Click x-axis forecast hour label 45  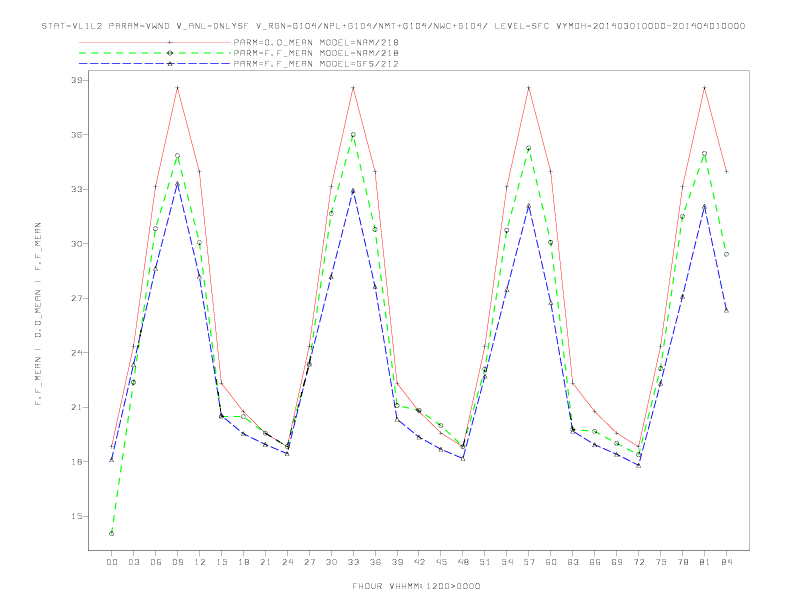pyautogui.click(x=441, y=562)
